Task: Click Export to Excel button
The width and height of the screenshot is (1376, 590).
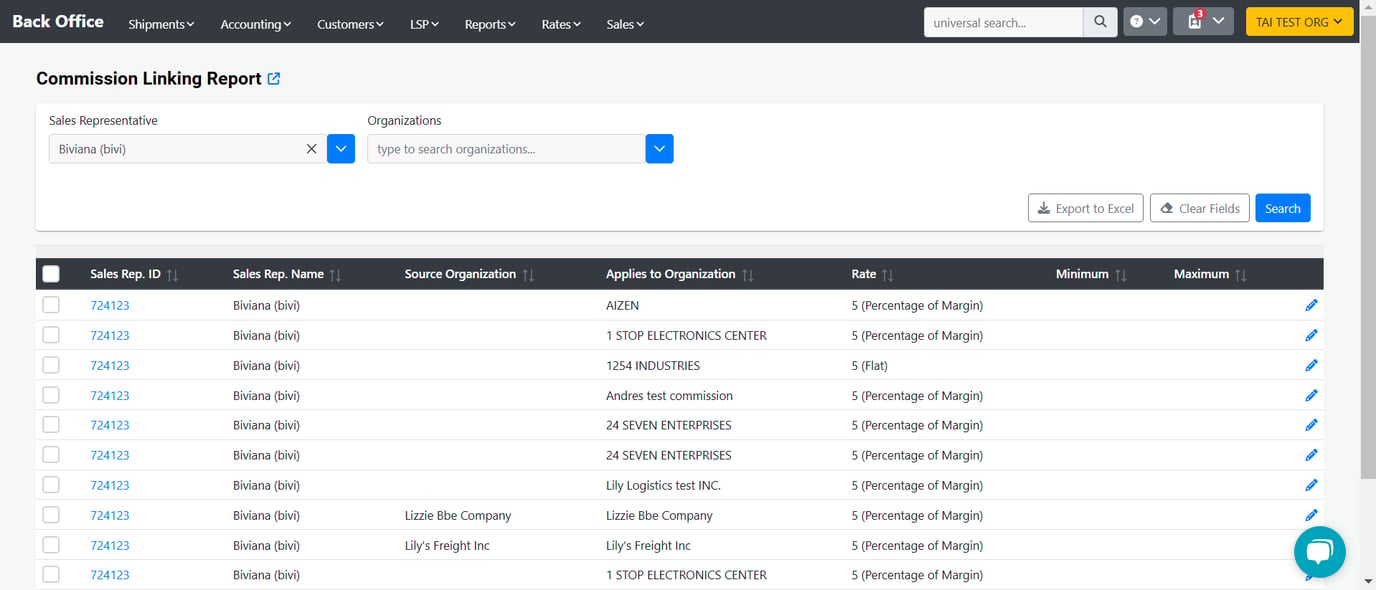Action: (1085, 208)
